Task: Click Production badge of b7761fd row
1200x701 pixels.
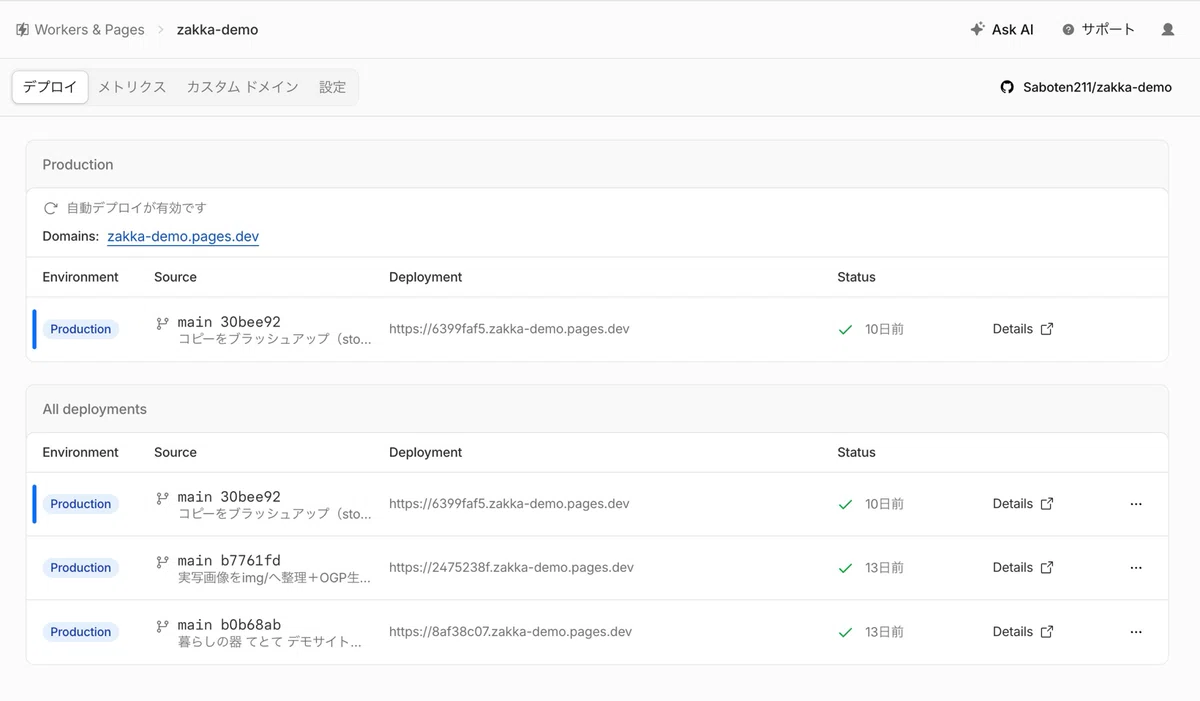Action: click(x=80, y=568)
